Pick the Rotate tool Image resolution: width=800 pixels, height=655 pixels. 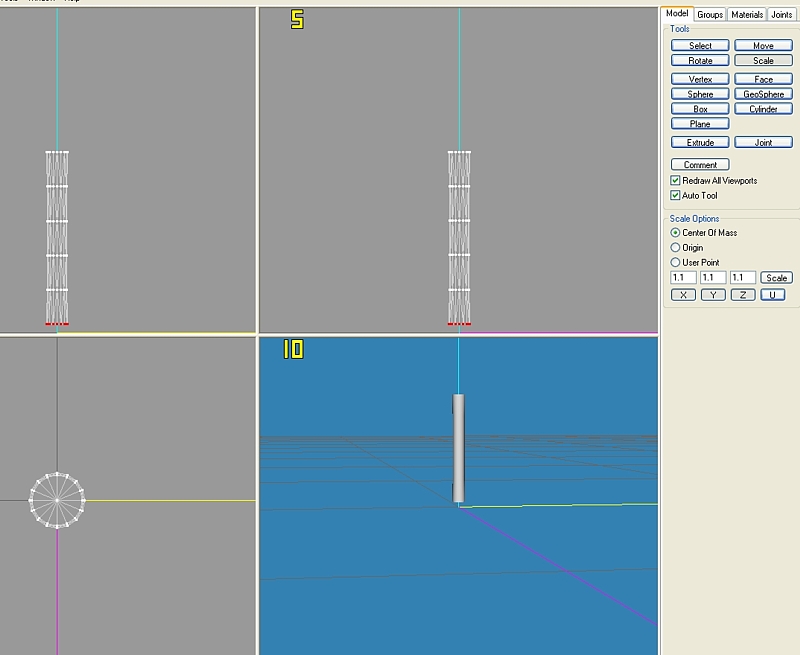tap(700, 61)
